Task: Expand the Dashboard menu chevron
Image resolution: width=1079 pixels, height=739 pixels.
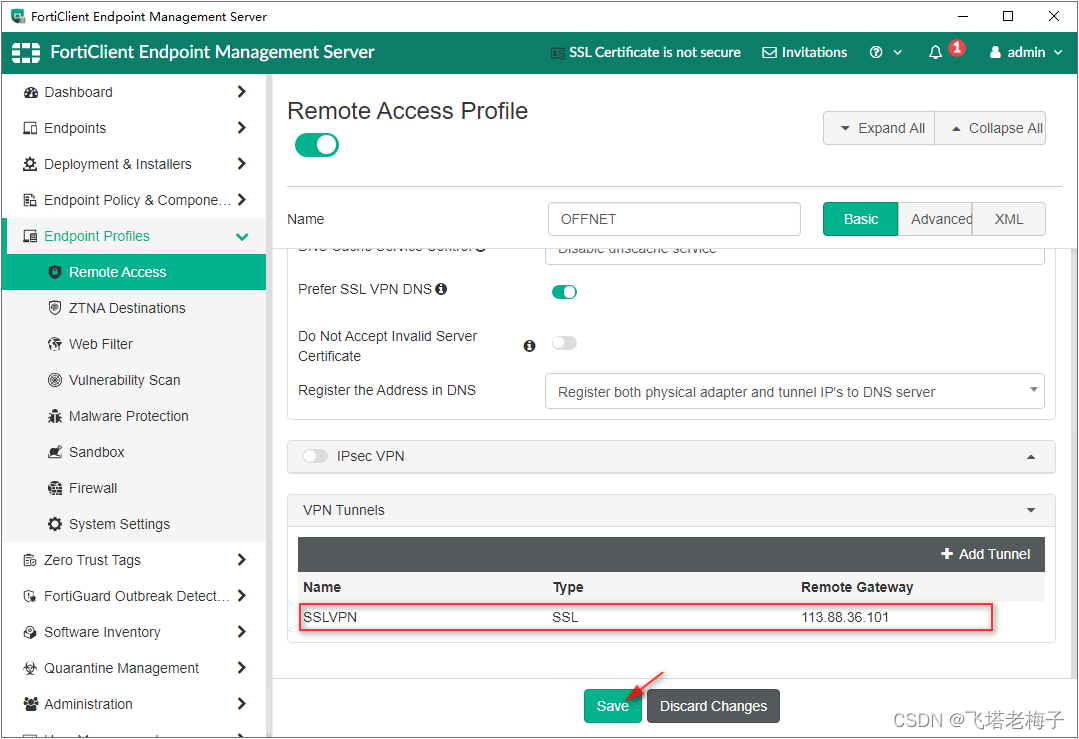Action: 242,92
